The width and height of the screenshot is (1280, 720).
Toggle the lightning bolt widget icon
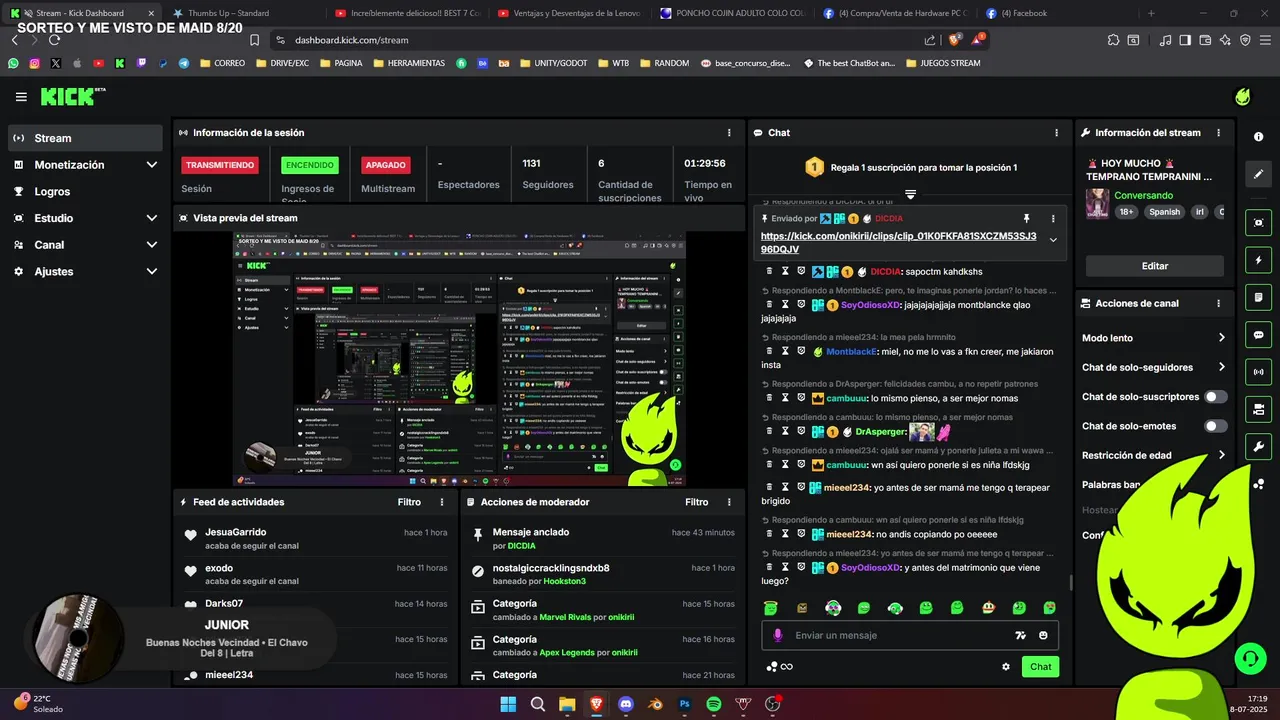click(1258, 260)
